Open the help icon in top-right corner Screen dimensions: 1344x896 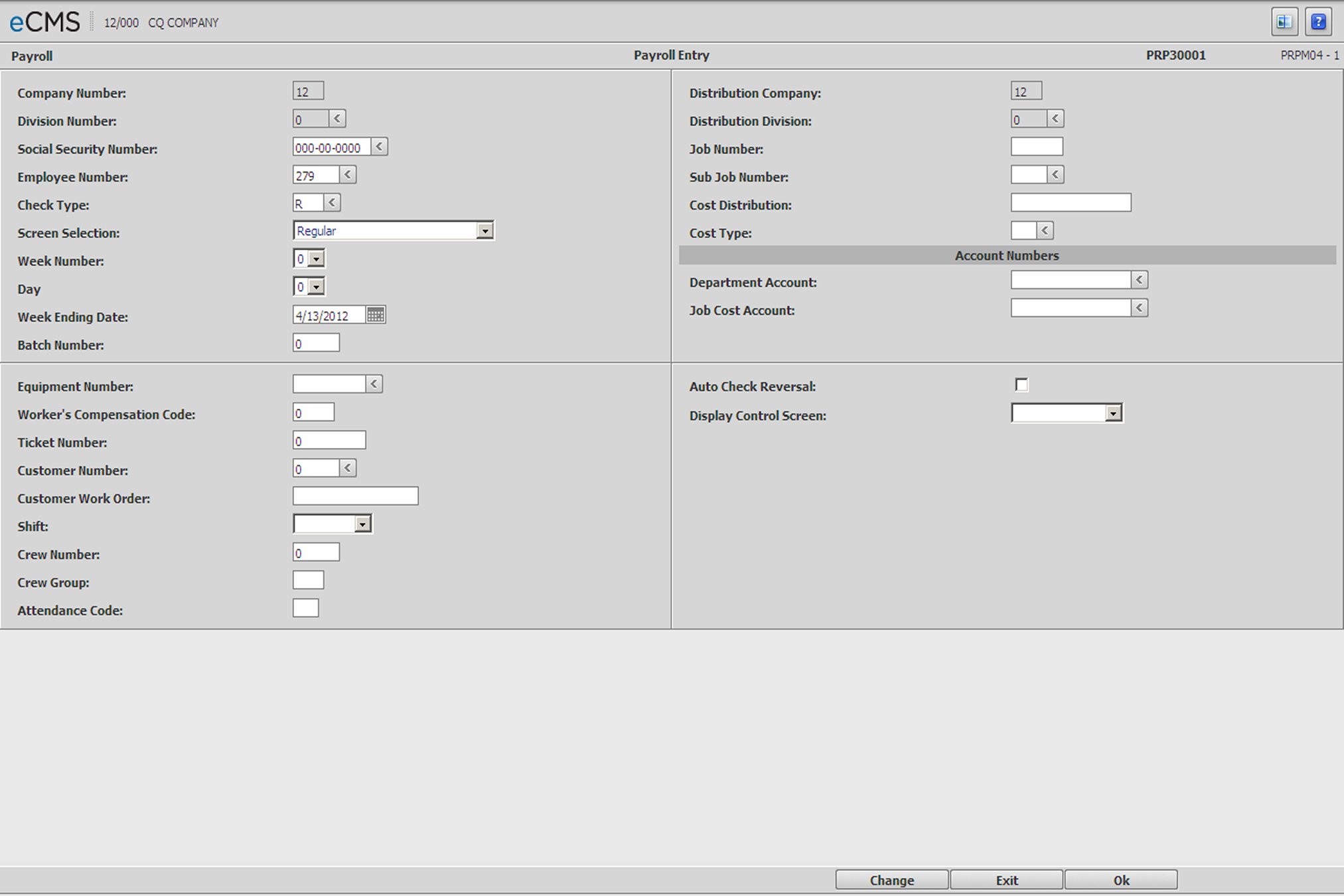pos(1318,22)
